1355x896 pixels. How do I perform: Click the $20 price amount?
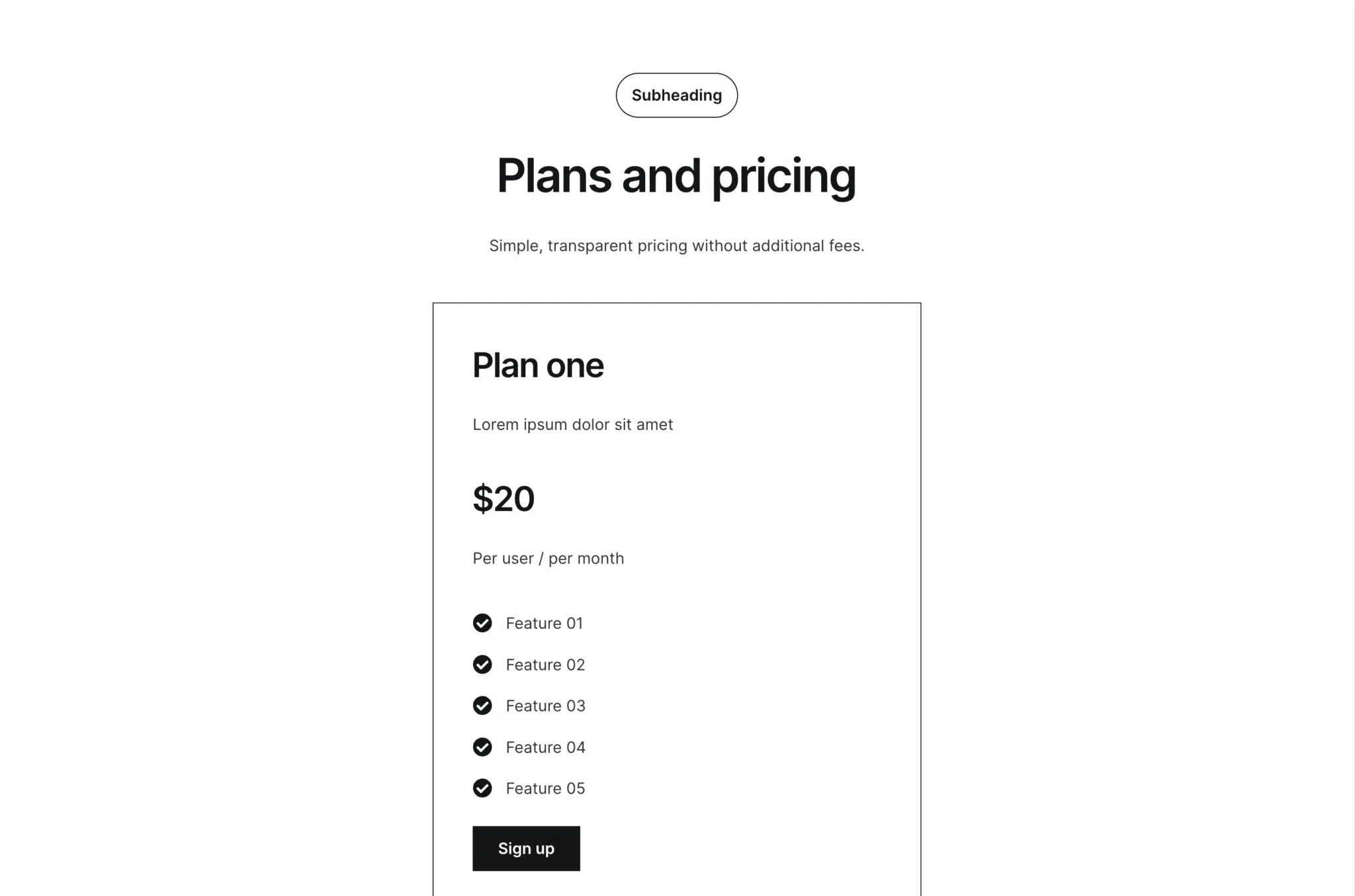(x=503, y=499)
